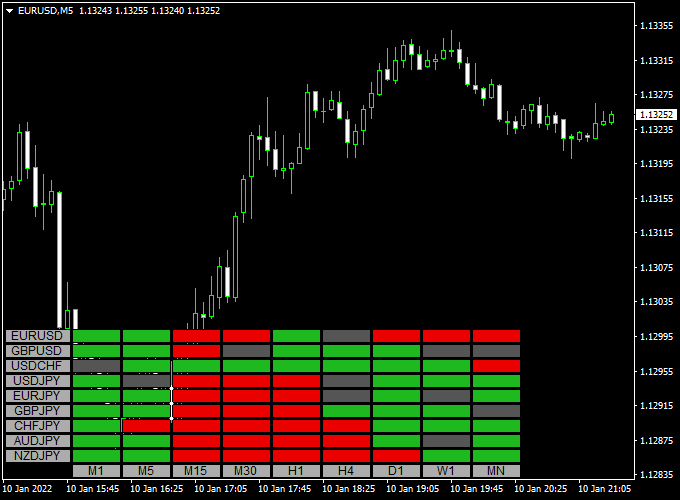Click the red NZDJPY D1 signal cell

point(396,456)
